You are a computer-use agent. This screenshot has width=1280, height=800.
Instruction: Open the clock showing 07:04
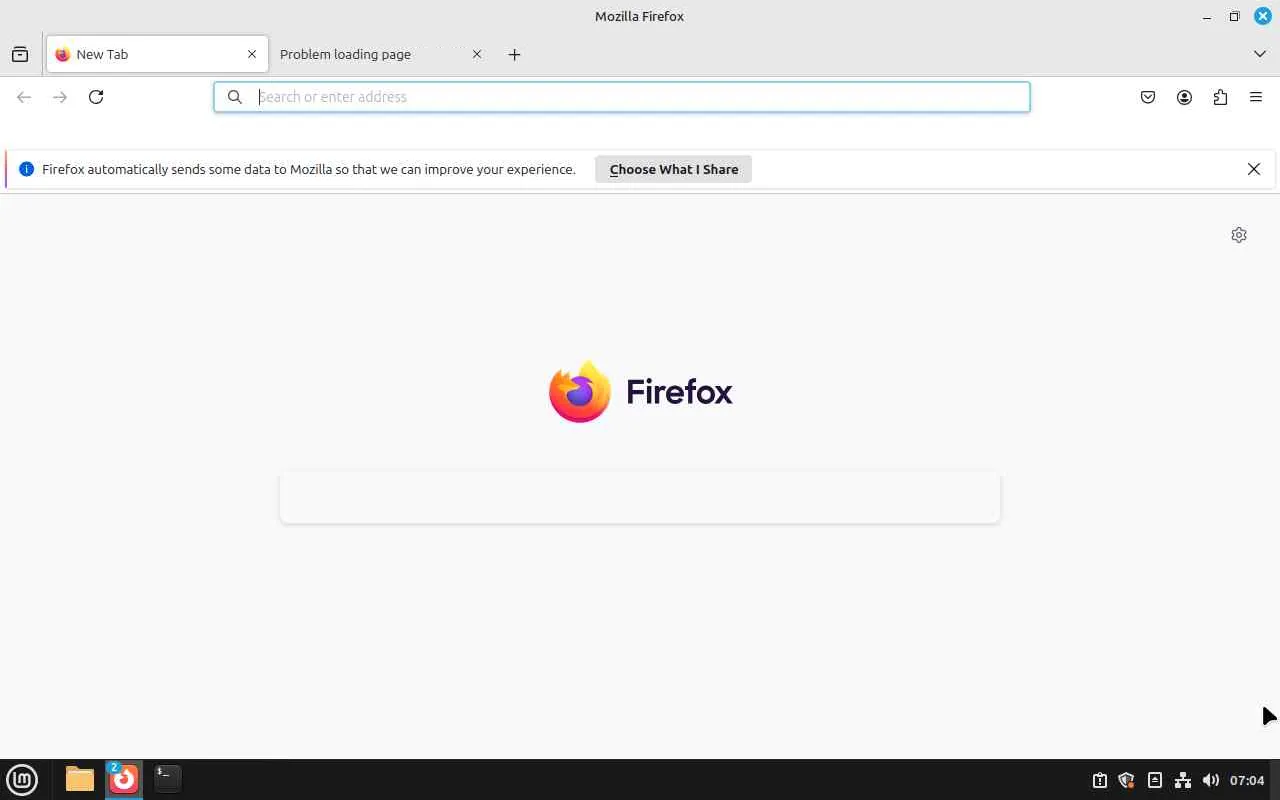click(x=1247, y=780)
